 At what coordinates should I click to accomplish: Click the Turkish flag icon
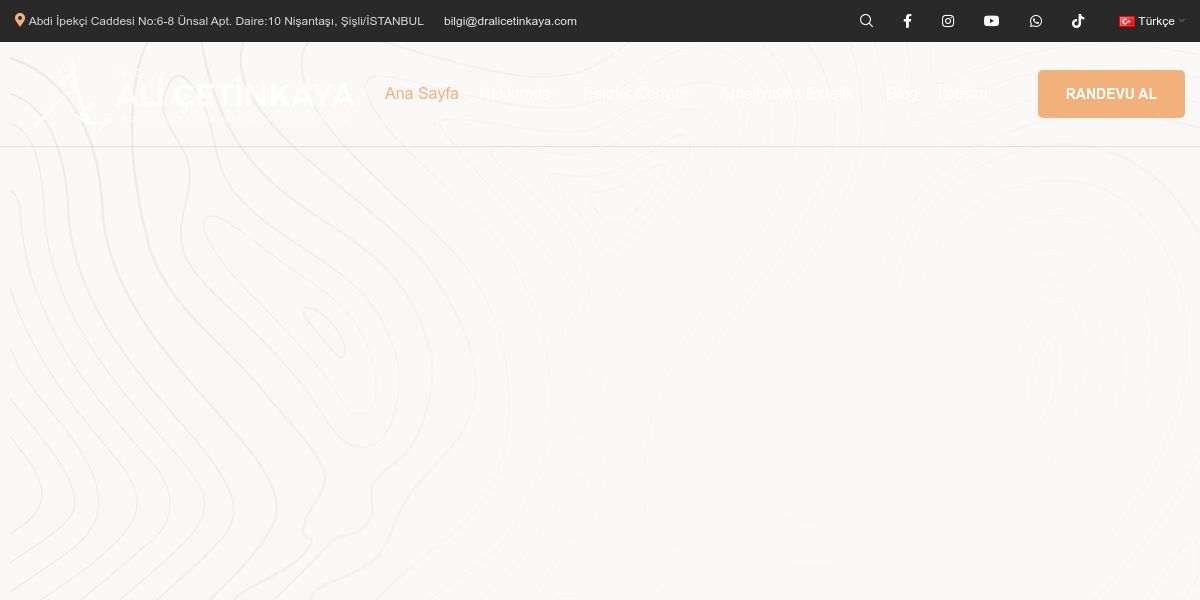pyautogui.click(x=1126, y=21)
